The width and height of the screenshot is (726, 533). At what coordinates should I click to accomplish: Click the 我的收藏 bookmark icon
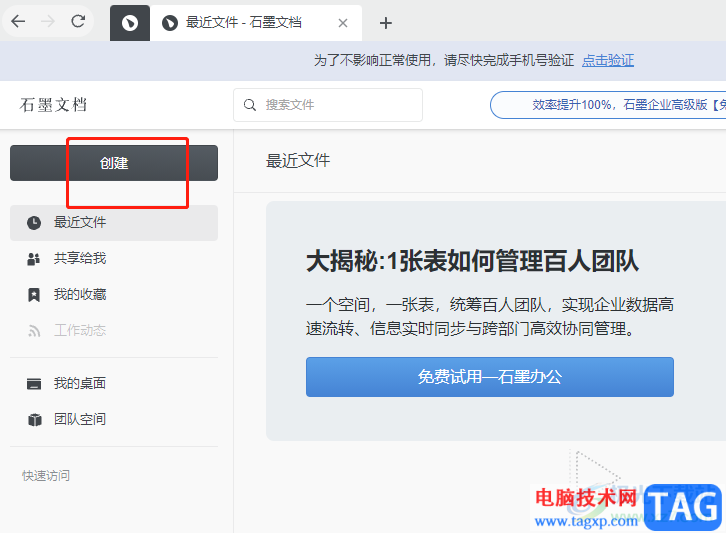pos(34,295)
